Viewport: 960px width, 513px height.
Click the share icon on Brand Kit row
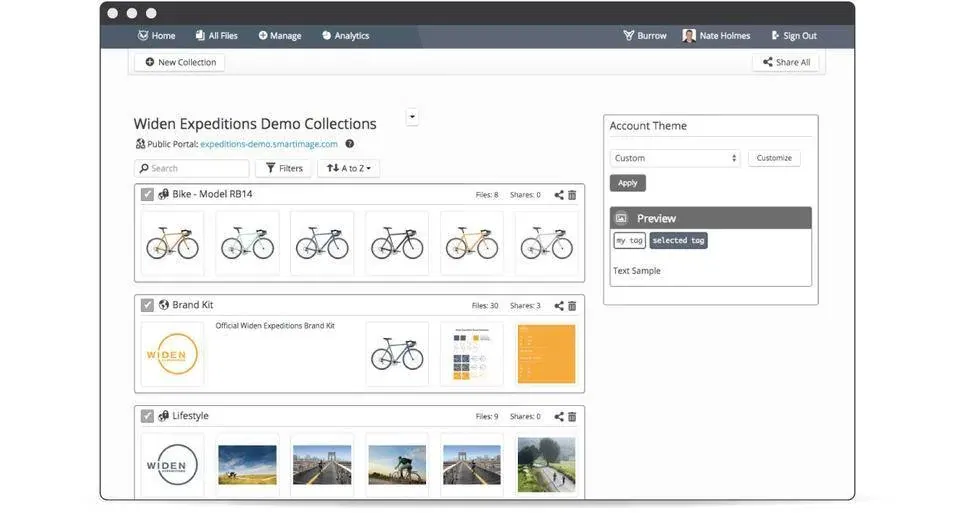(x=559, y=306)
